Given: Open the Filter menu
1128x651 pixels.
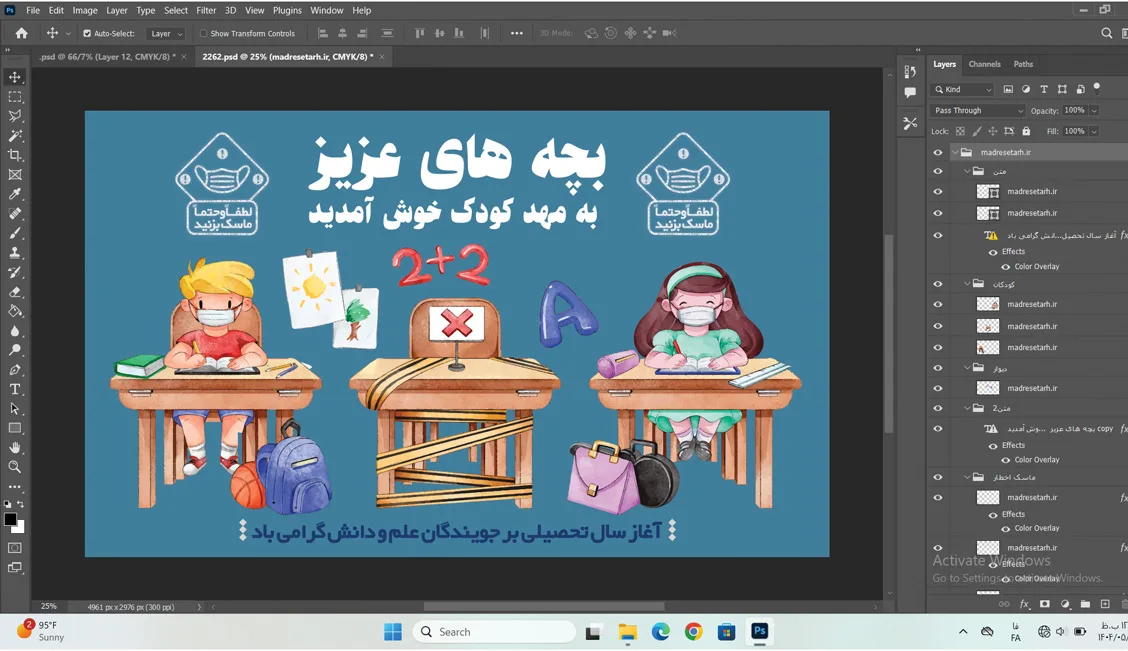Looking at the screenshot, I should [x=206, y=10].
